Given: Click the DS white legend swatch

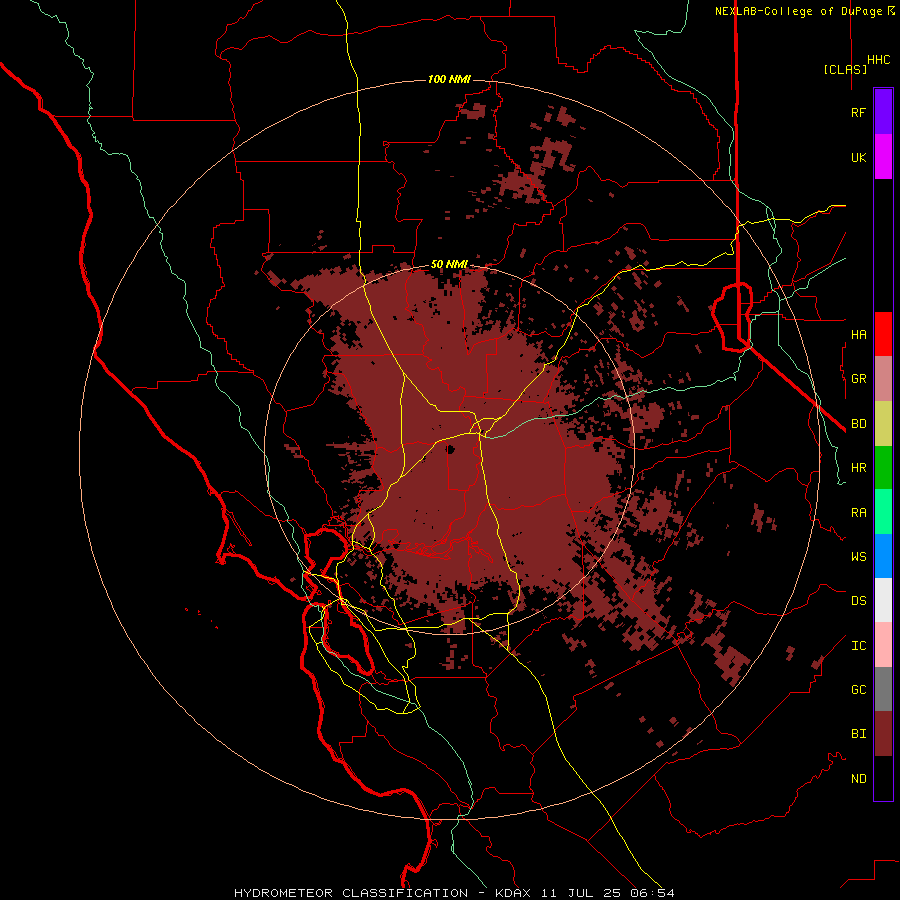Looking at the screenshot, I should pos(883,600).
